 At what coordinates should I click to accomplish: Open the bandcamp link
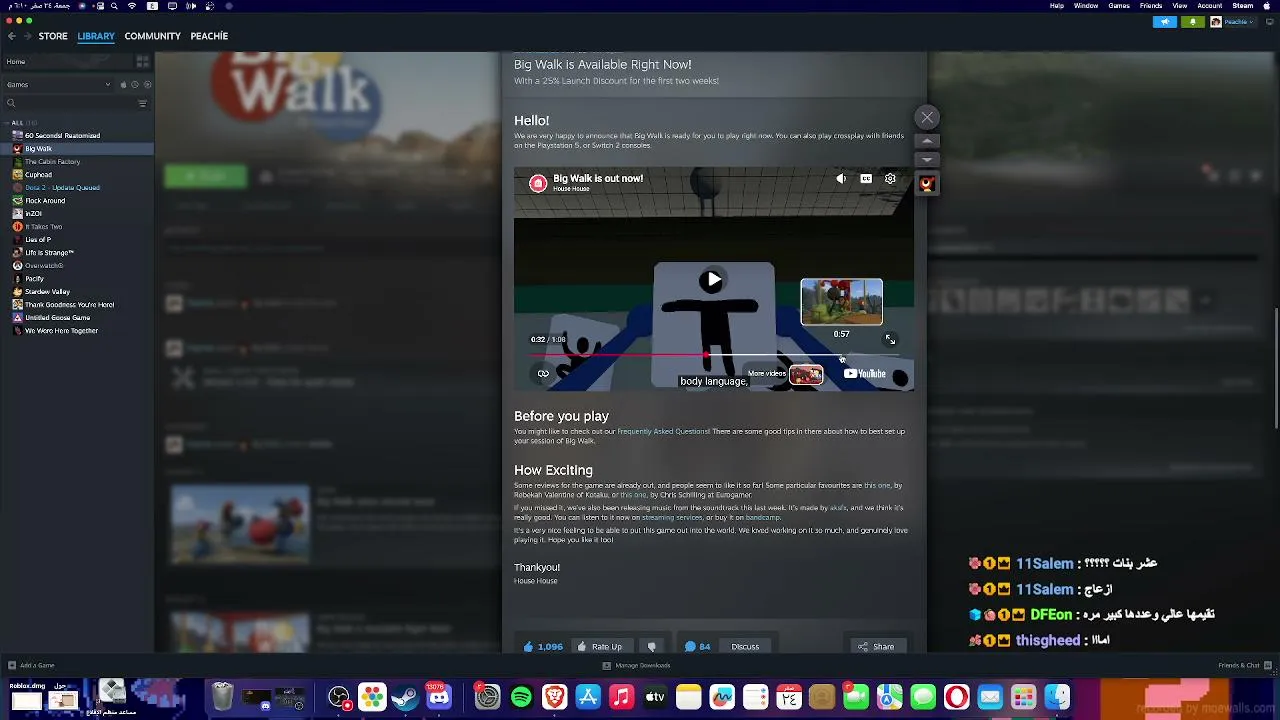click(x=762, y=518)
